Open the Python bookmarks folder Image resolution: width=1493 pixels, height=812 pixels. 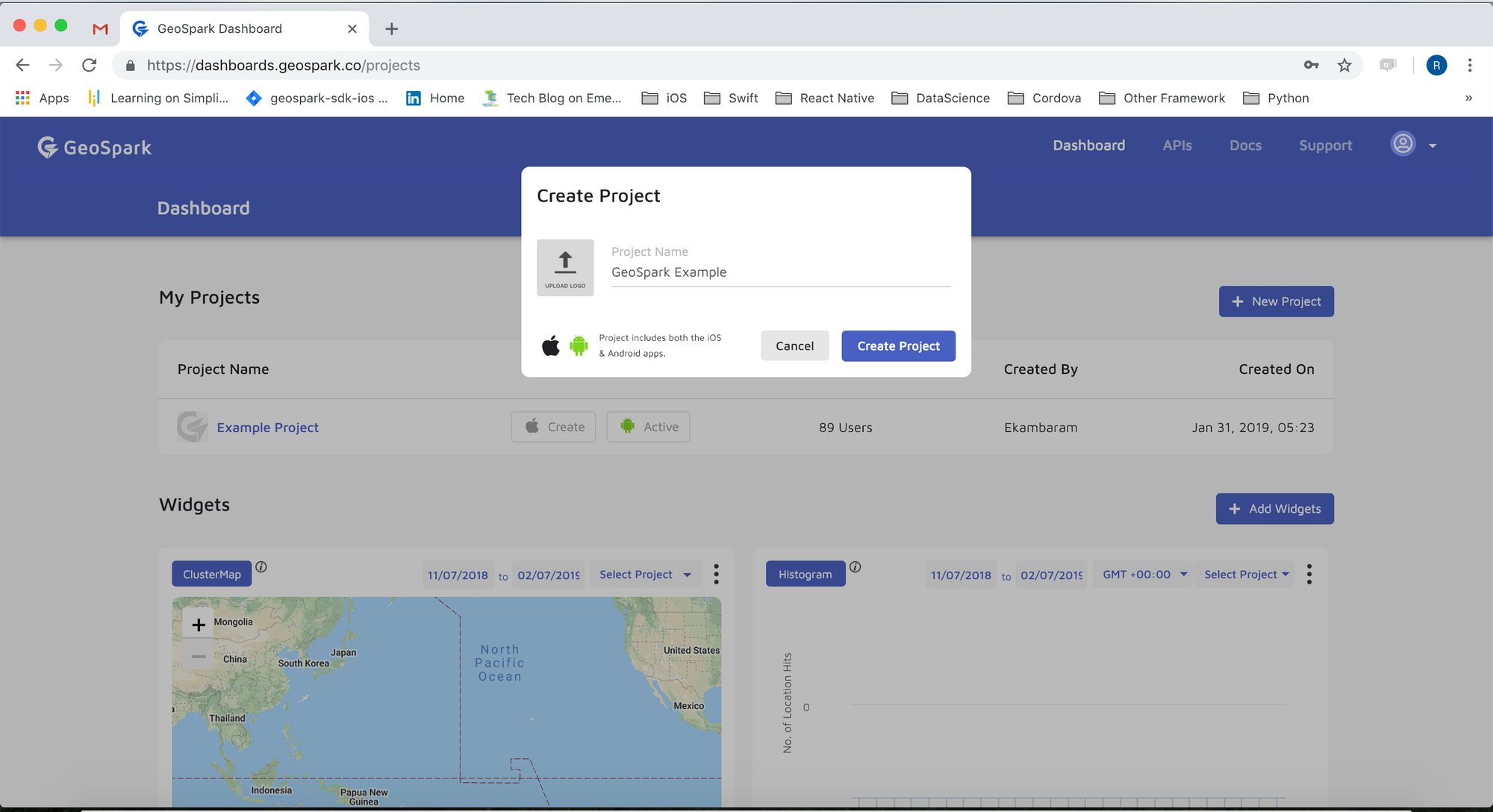coord(1276,98)
